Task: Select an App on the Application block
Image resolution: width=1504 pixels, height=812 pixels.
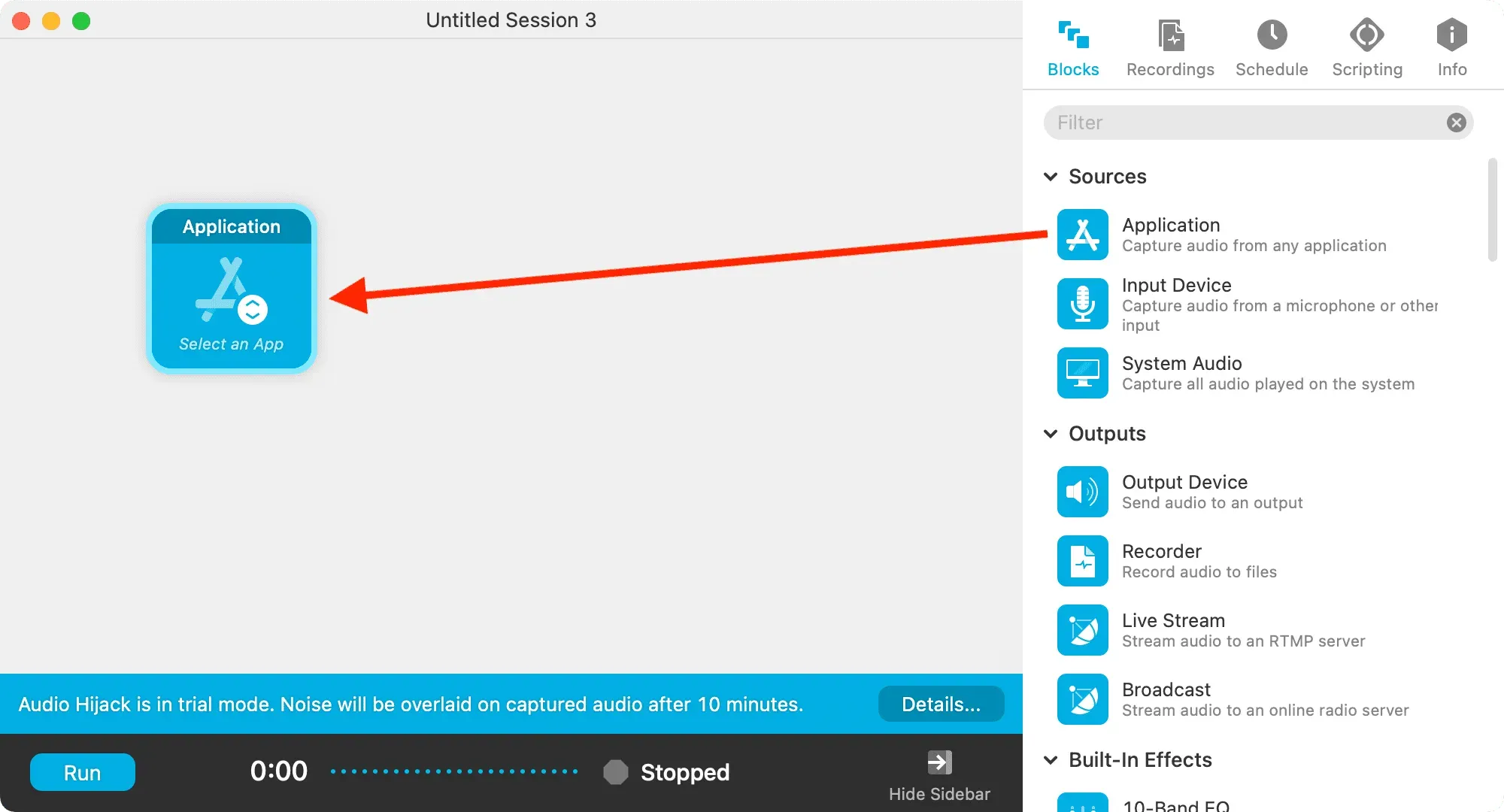Action: pyautogui.click(x=231, y=343)
